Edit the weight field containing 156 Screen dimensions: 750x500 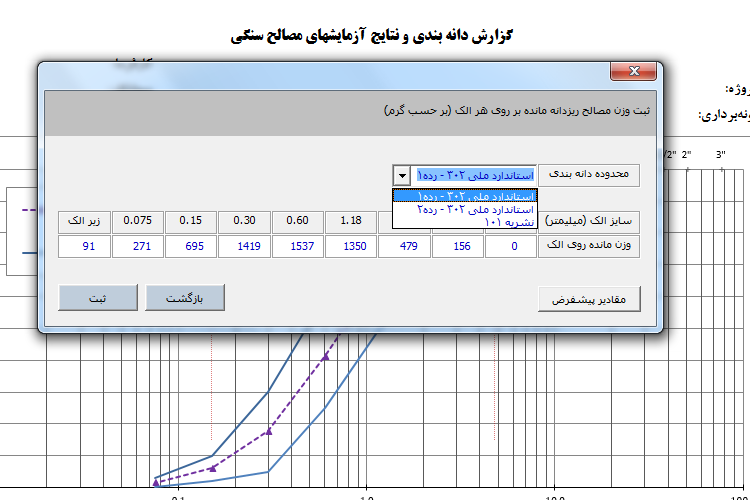(457, 246)
